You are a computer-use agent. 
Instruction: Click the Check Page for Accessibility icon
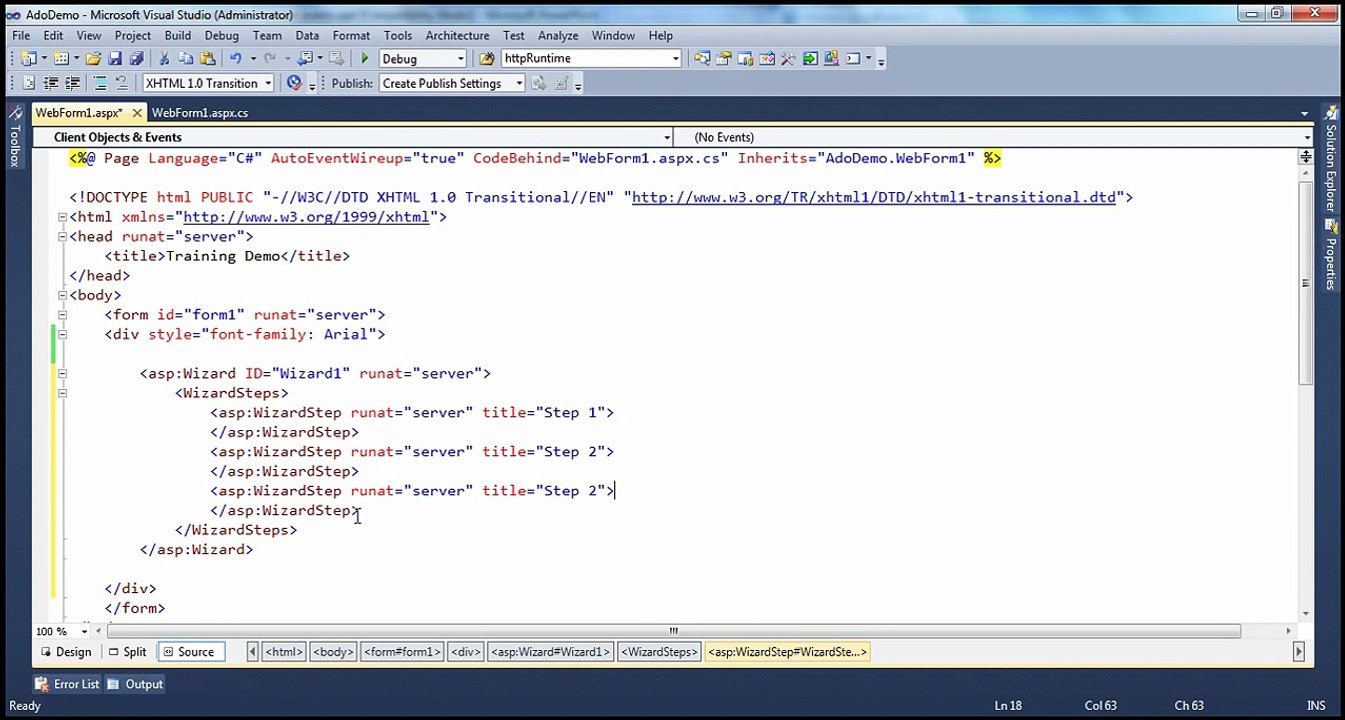tap(293, 84)
